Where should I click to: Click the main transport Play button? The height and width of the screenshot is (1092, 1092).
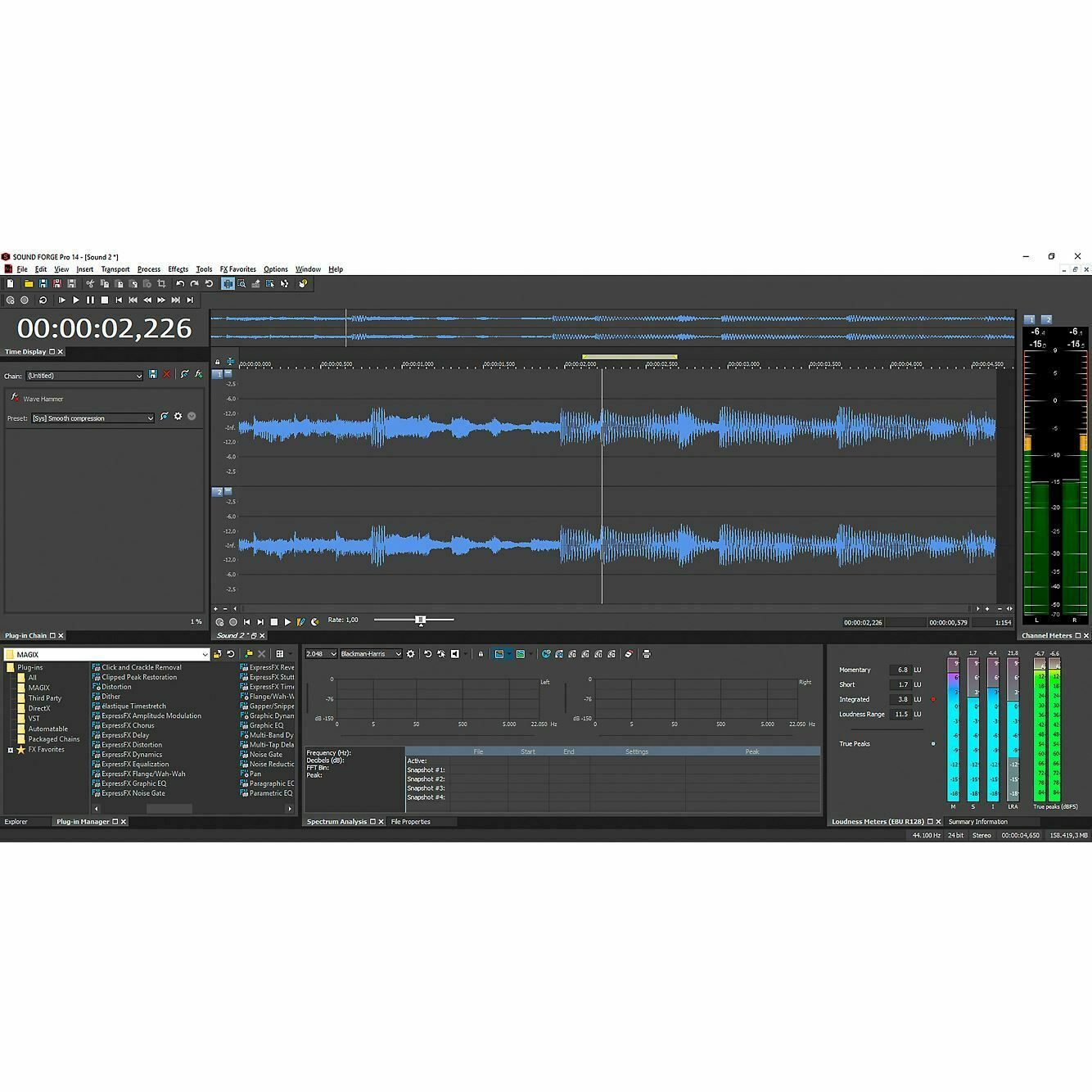pyautogui.click(x=76, y=300)
